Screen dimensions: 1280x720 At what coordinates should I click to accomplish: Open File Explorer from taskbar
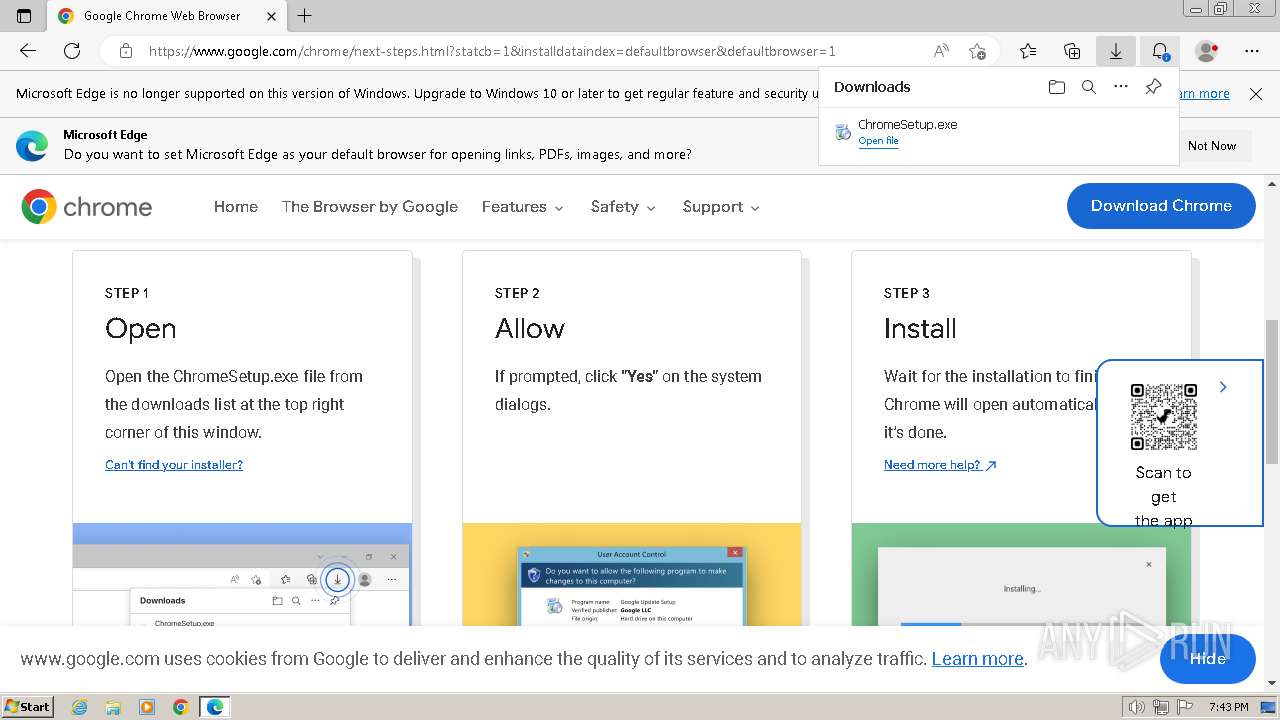113,707
